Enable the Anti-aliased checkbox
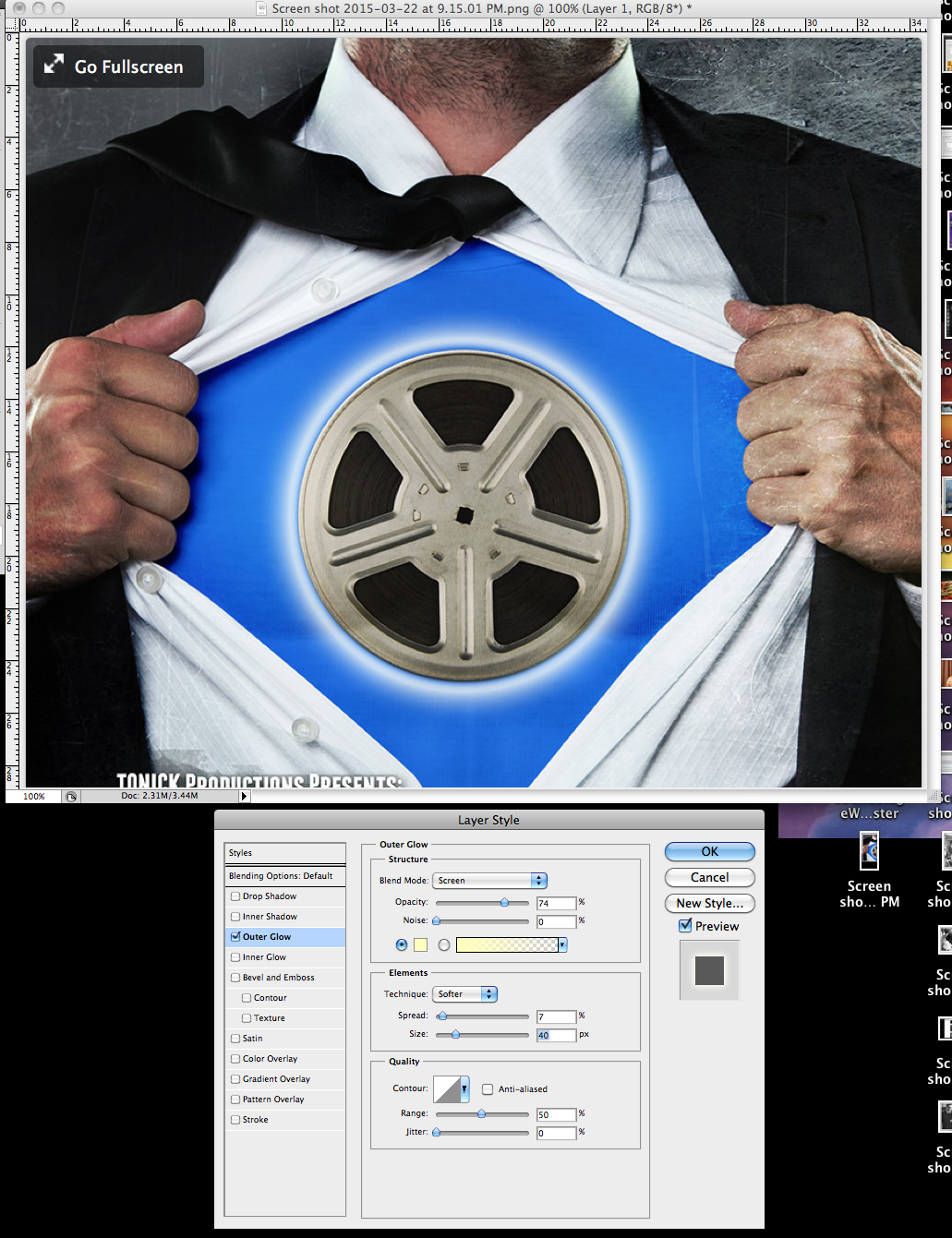This screenshot has width=952, height=1238. (488, 1089)
